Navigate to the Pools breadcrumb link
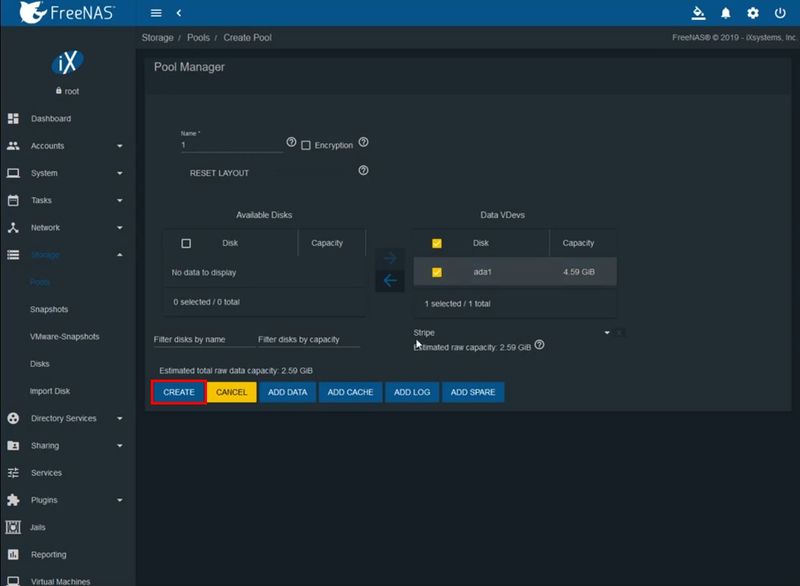Viewport: 800px width, 586px height. [198, 37]
